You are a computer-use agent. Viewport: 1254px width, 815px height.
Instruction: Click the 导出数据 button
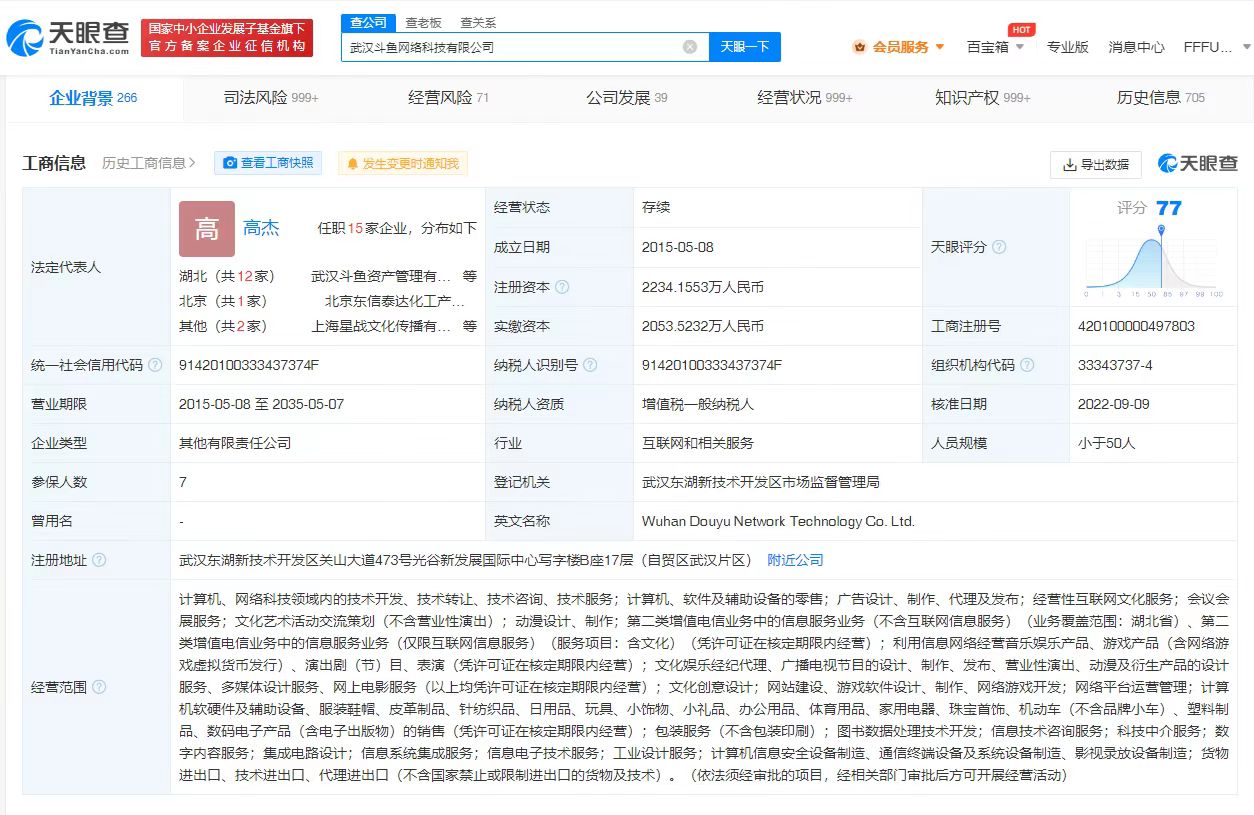1096,165
